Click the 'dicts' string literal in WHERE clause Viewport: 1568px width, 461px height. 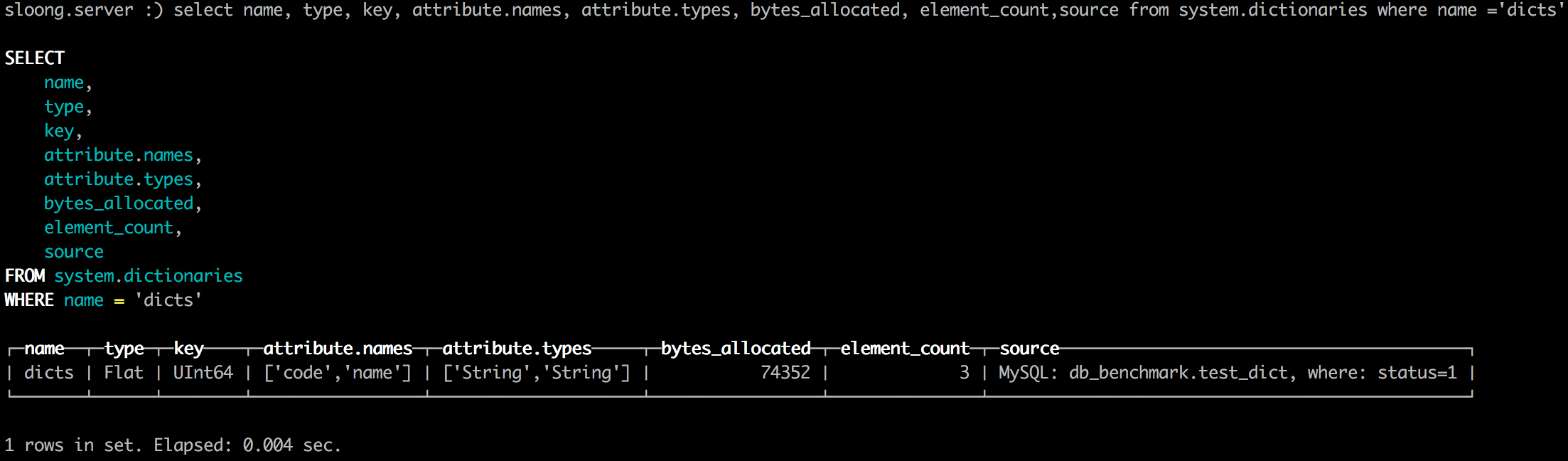[168, 300]
